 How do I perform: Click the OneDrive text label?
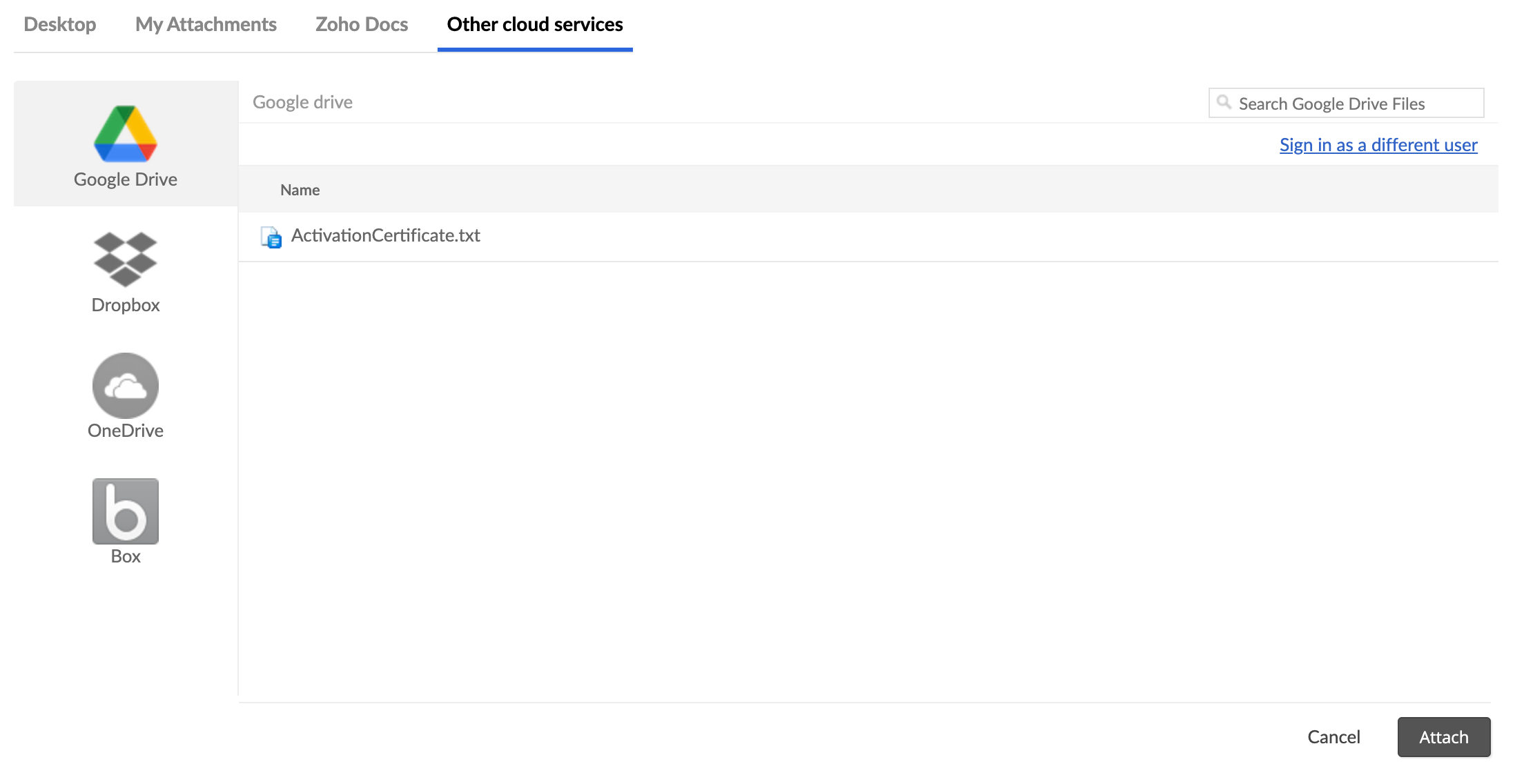click(126, 431)
